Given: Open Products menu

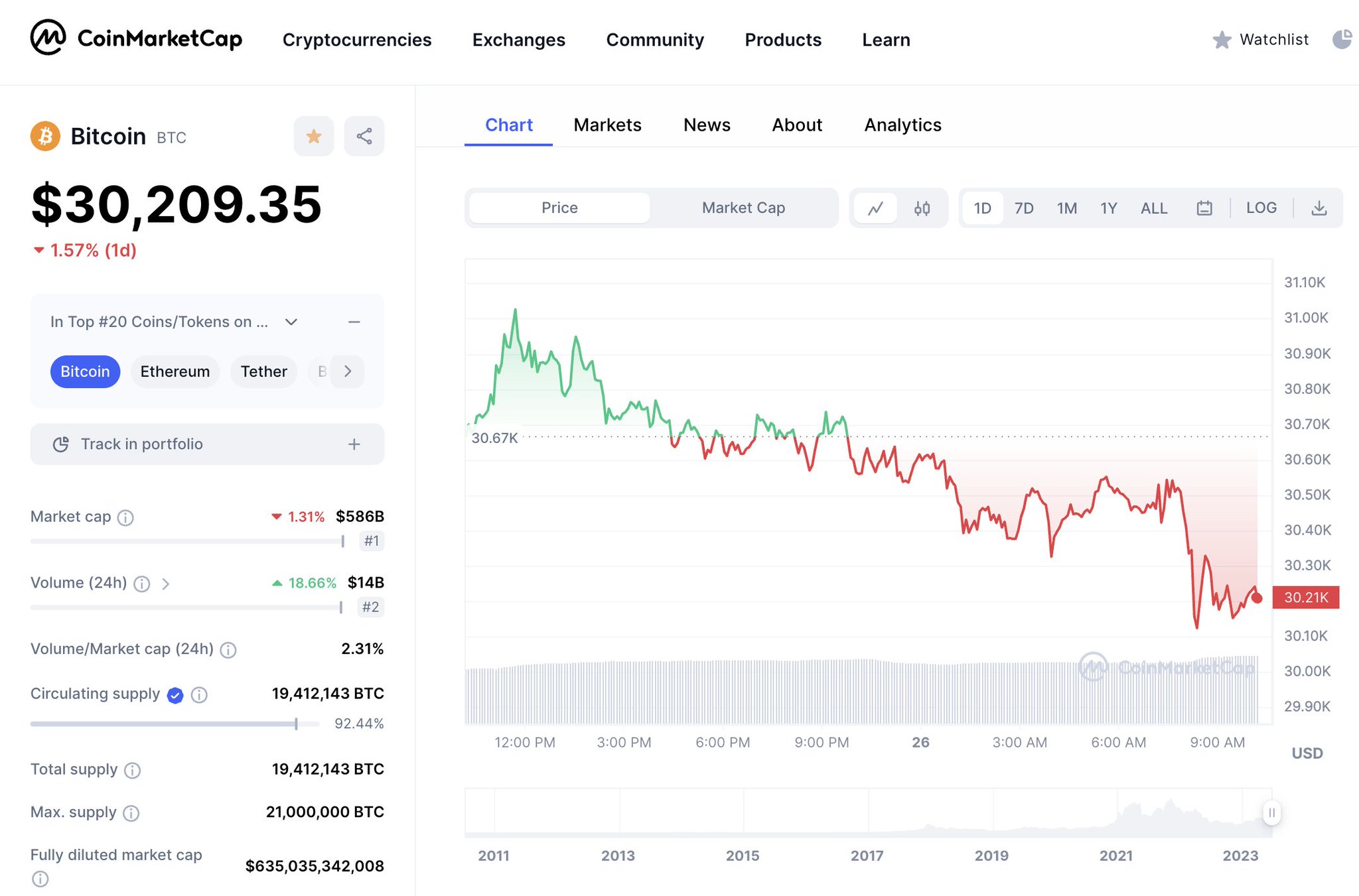Looking at the screenshot, I should pyautogui.click(x=783, y=40).
